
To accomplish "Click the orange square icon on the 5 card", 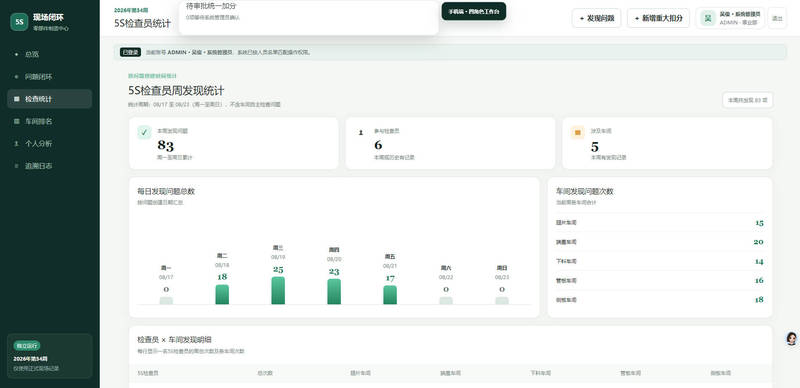I will (x=578, y=133).
